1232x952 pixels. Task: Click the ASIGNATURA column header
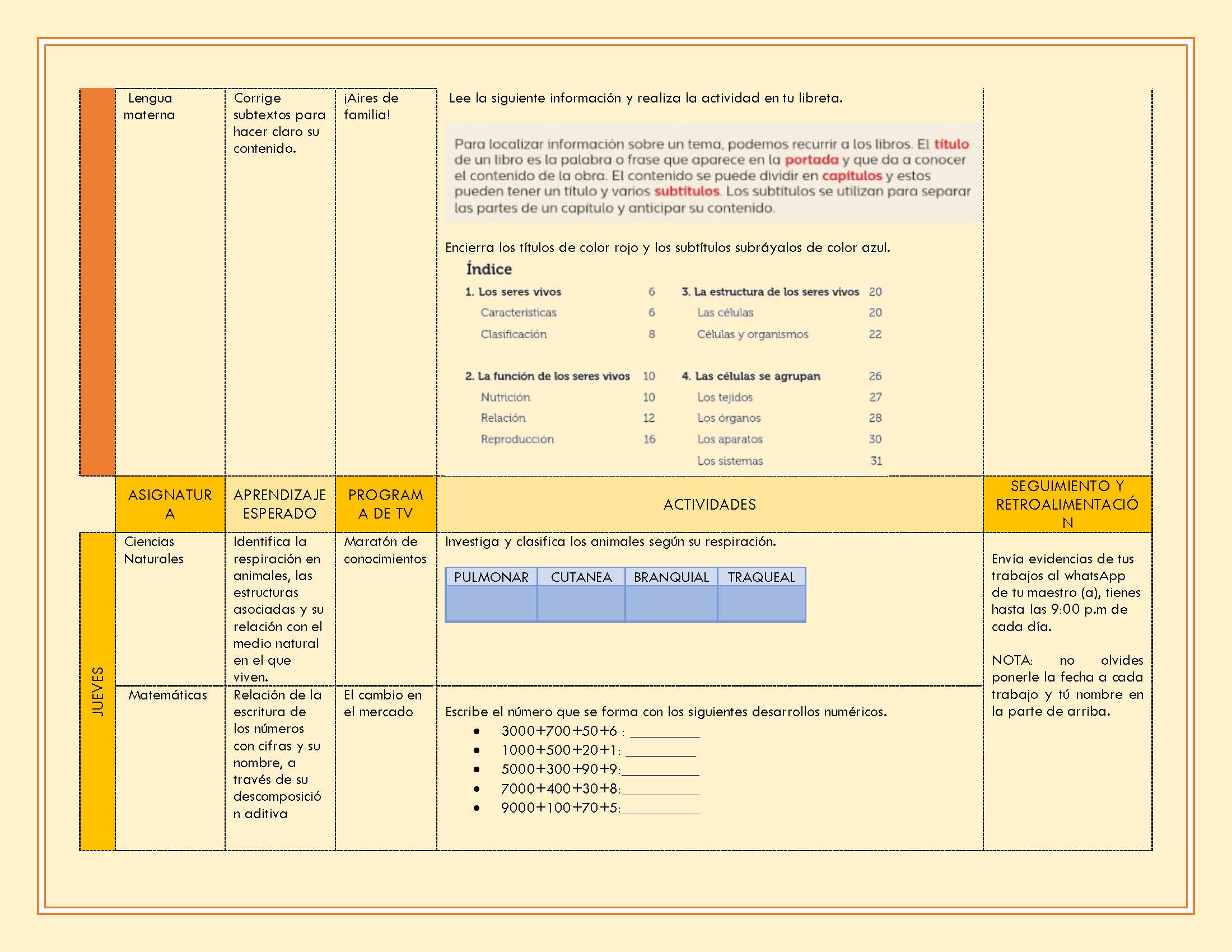pyautogui.click(x=170, y=504)
